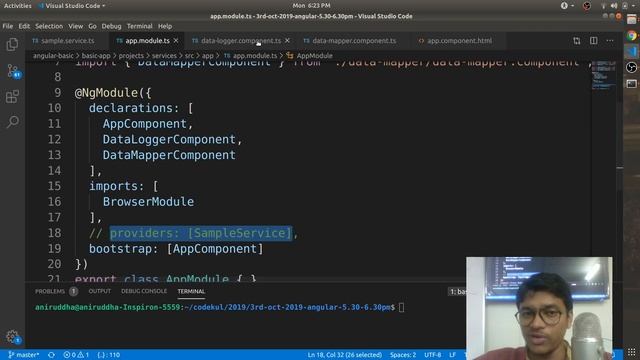
Task: Open the Visual Studio Code app menu
Action: (x=72, y=6)
